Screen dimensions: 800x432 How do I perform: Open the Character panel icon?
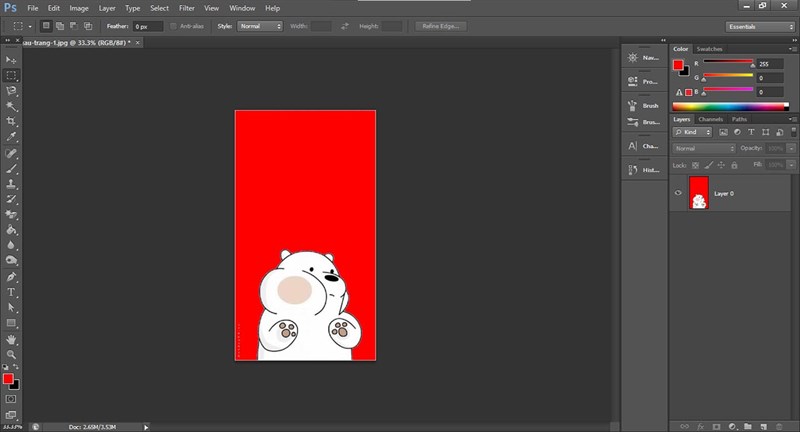pyautogui.click(x=633, y=146)
